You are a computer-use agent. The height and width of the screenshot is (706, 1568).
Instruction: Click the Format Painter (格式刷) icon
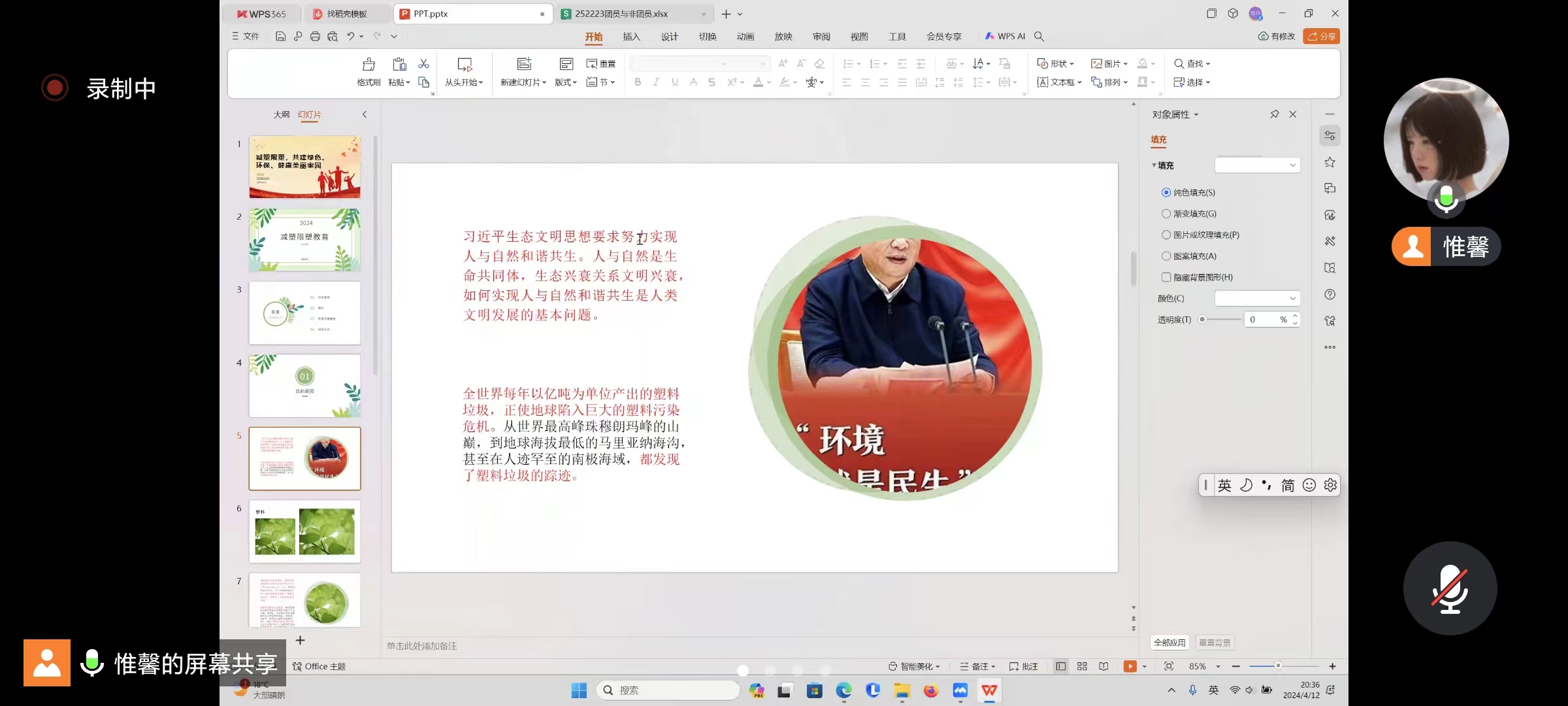(368, 65)
